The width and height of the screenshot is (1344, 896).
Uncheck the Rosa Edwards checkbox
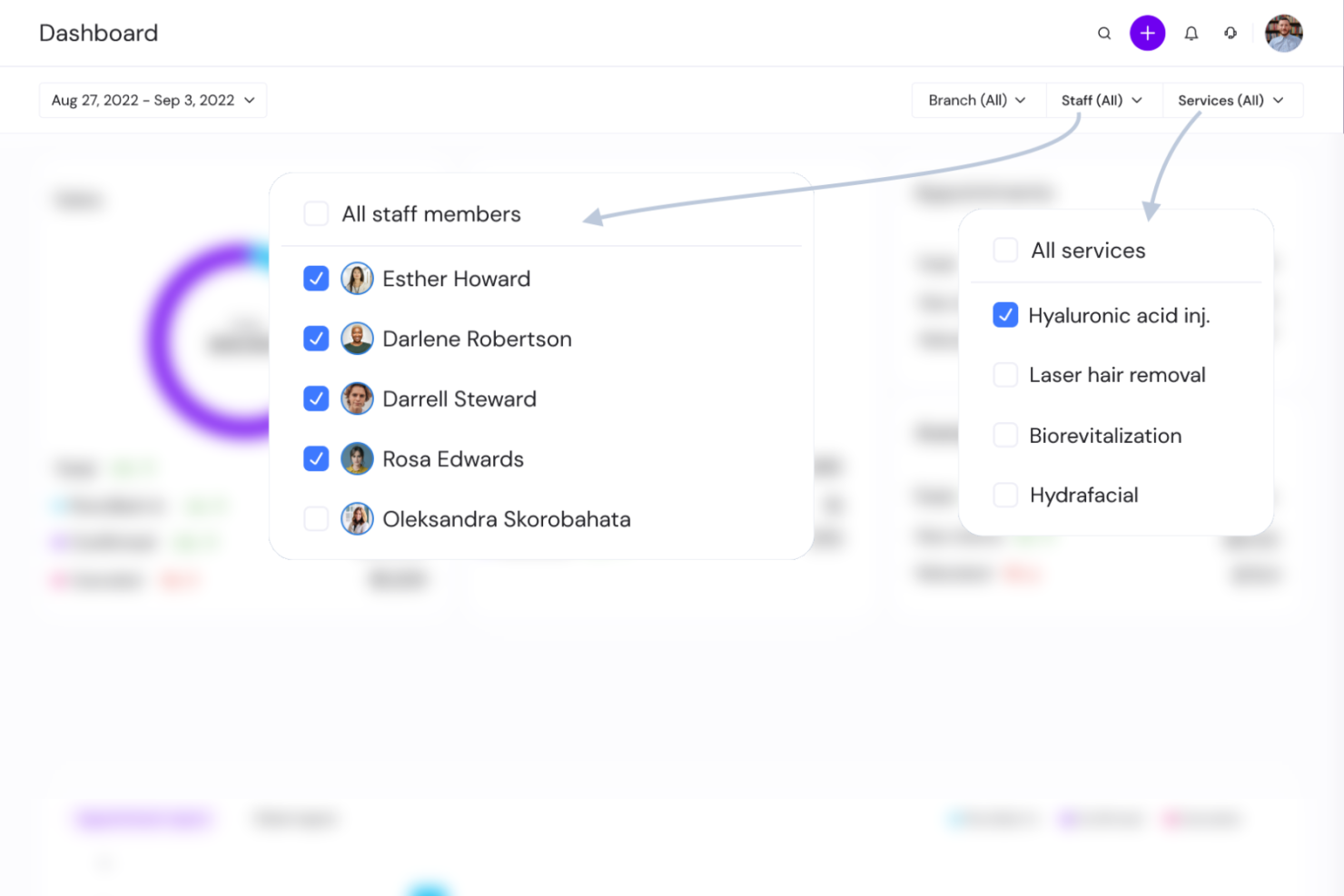pyautogui.click(x=316, y=459)
